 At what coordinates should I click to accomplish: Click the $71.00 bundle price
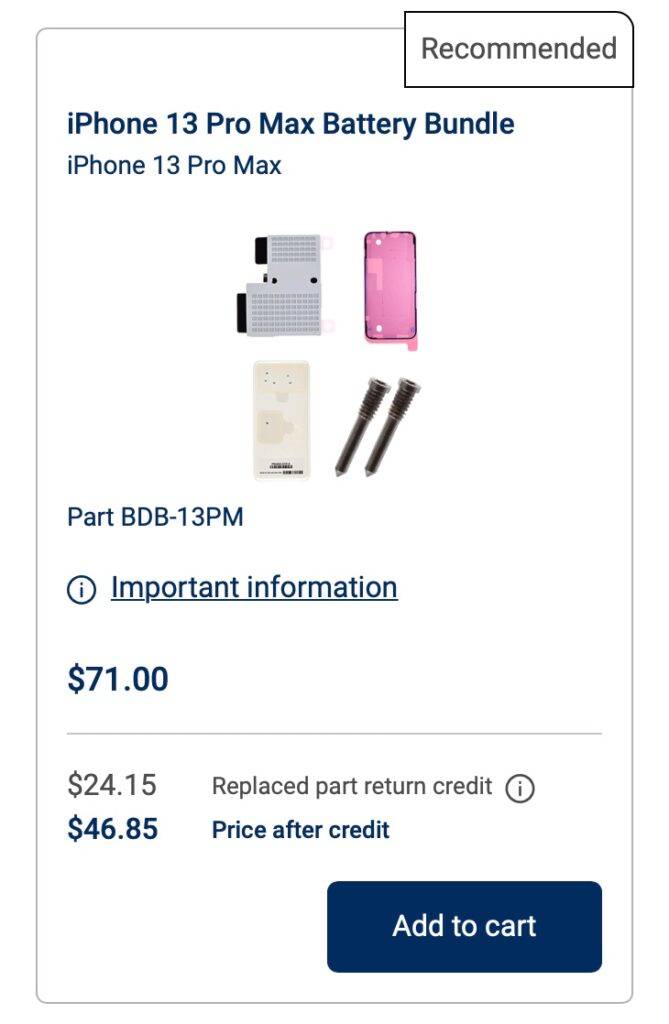pyautogui.click(x=118, y=680)
